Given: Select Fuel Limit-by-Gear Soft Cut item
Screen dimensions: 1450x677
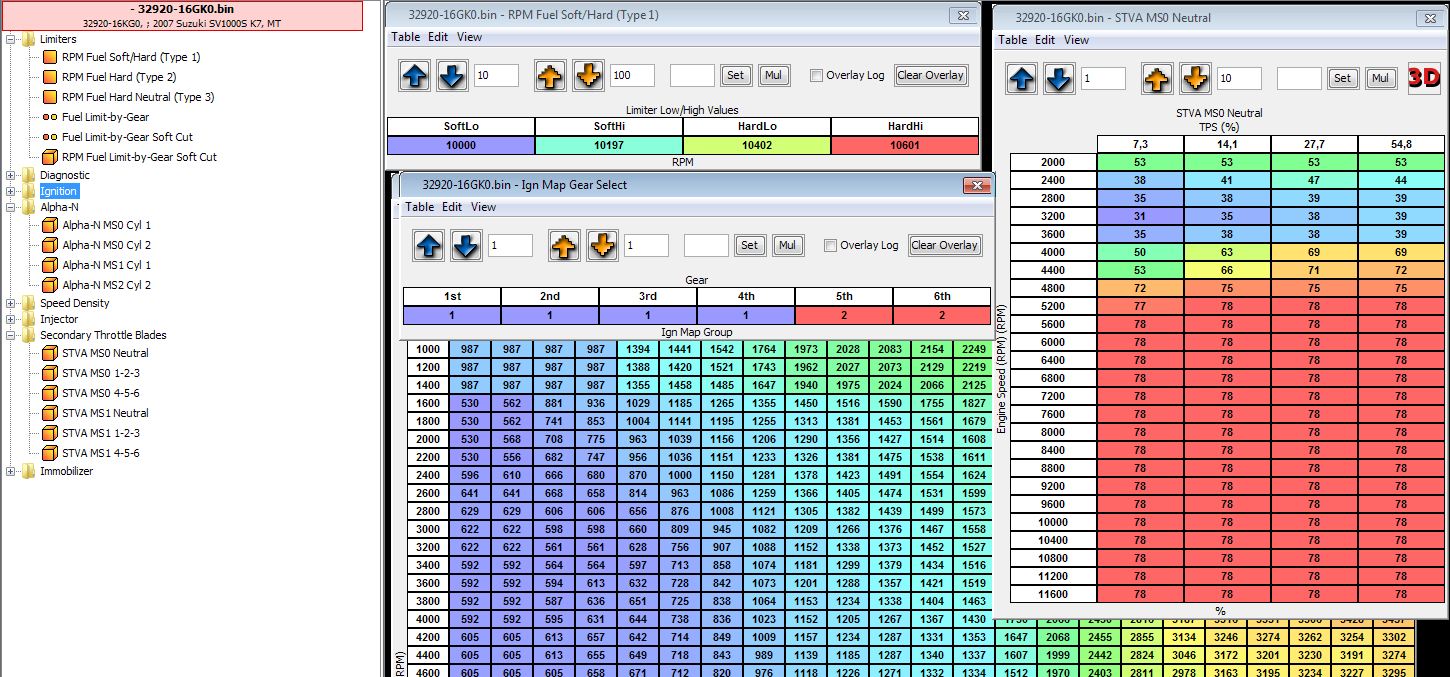Looking at the screenshot, I should pyautogui.click(x=127, y=137).
